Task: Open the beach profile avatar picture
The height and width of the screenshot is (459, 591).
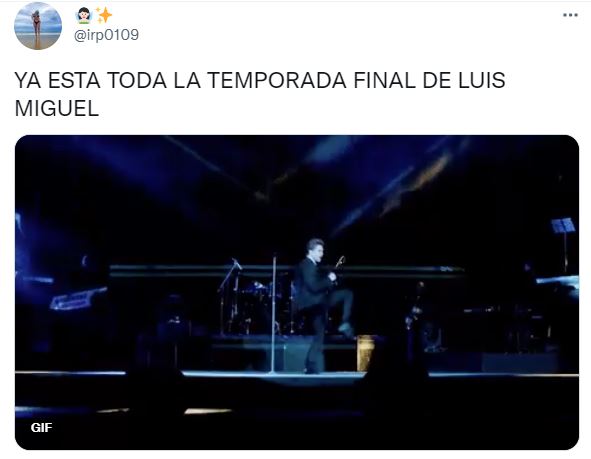Action: click(x=38, y=26)
